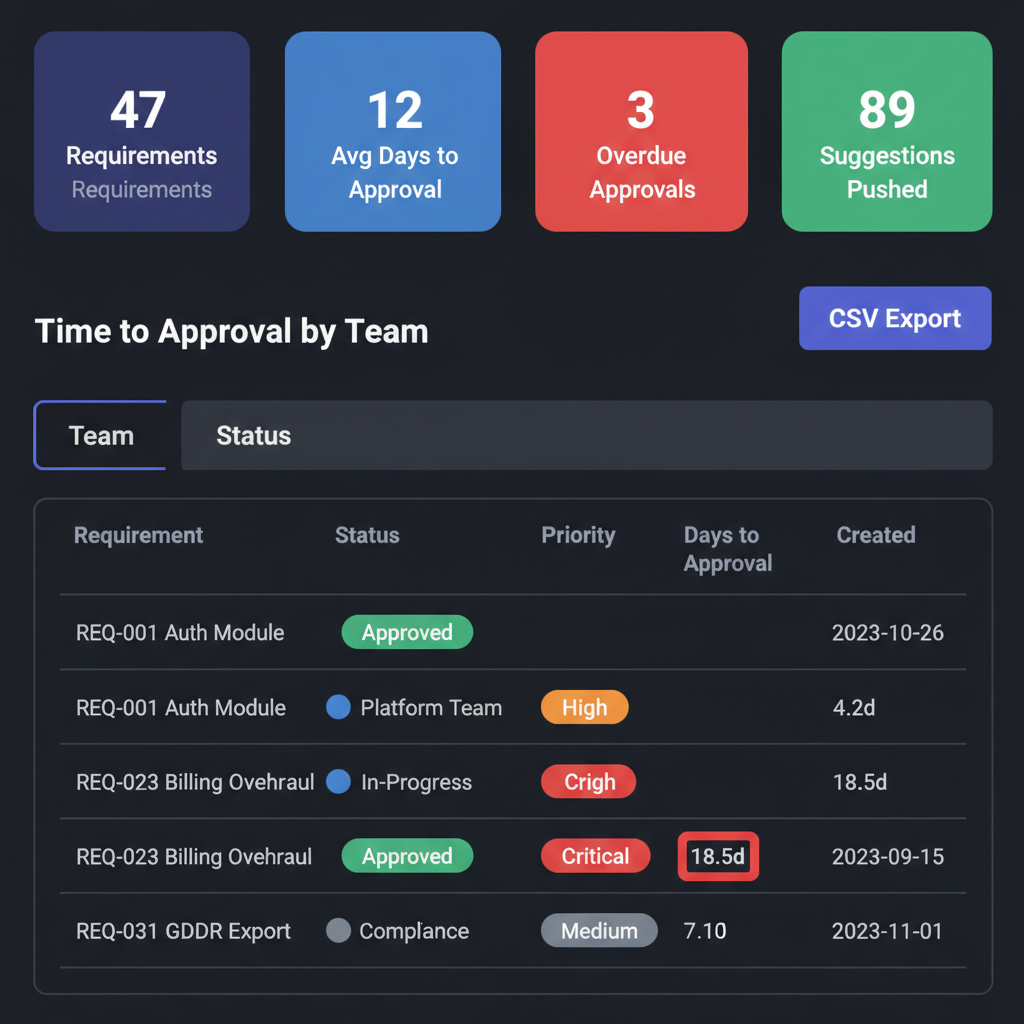
Task: Click the blue dot beside Platform Team
Action: click(x=338, y=707)
